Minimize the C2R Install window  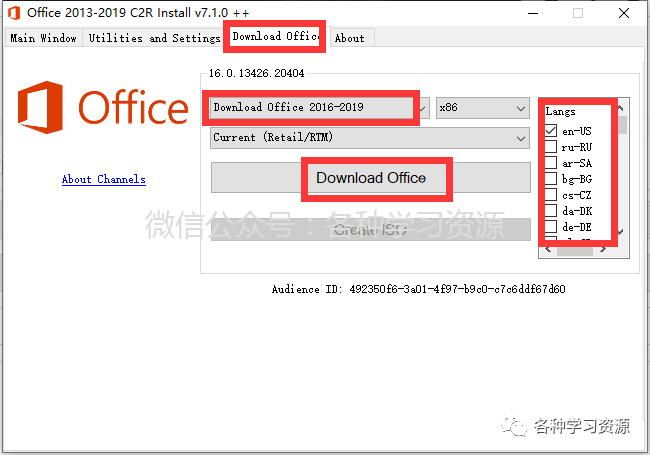(x=533, y=13)
